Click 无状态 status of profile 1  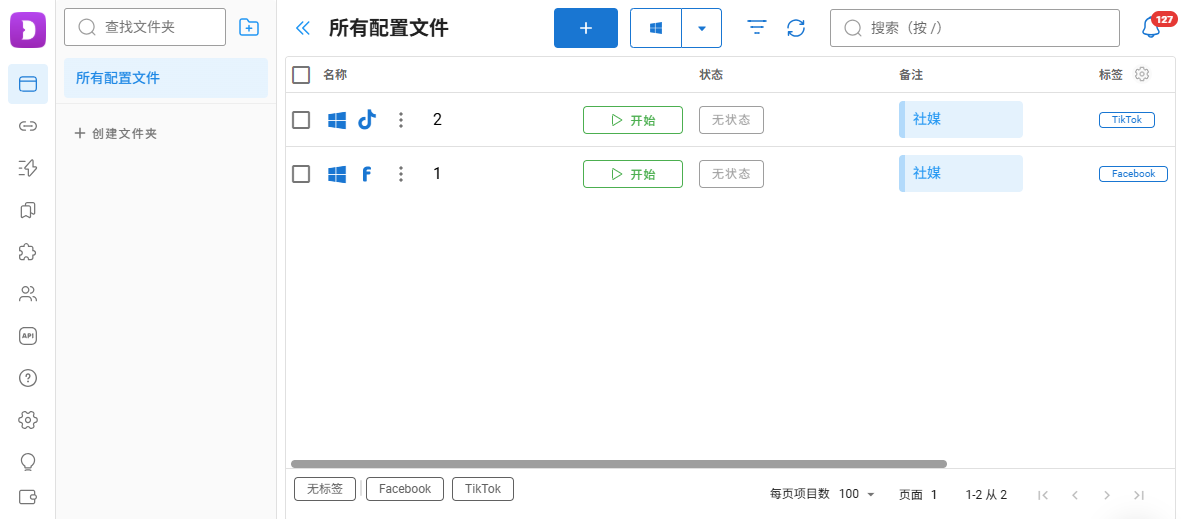[731, 174]
